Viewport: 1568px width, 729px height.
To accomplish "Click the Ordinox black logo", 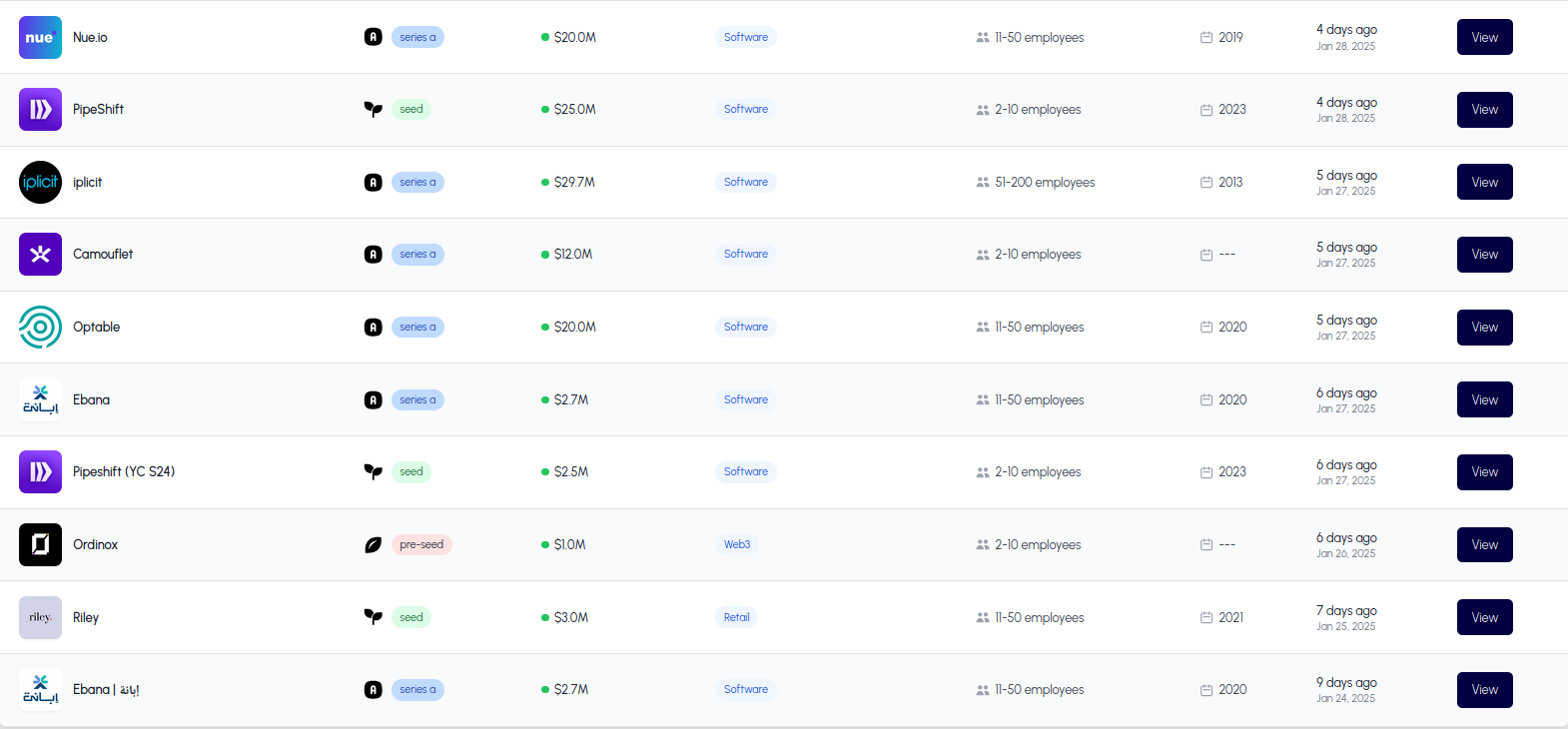I will point(40,544).
